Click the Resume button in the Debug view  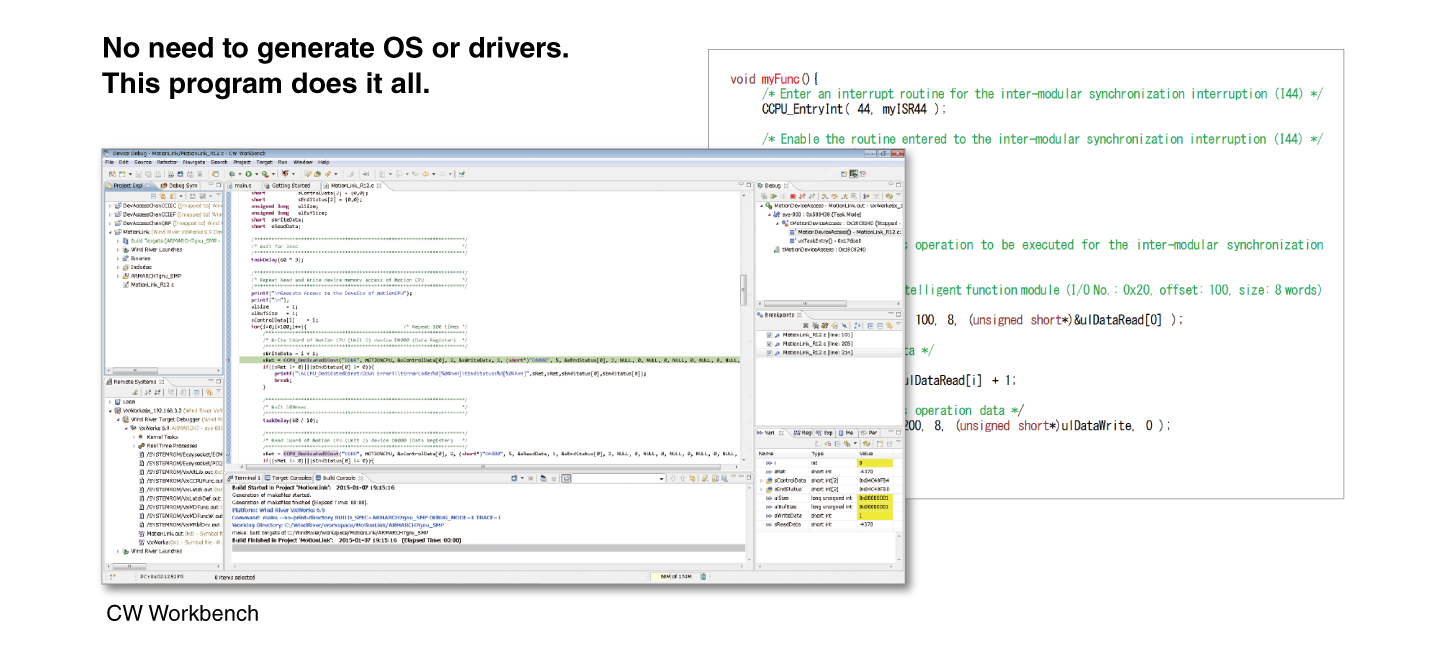[x=773, y=196]
